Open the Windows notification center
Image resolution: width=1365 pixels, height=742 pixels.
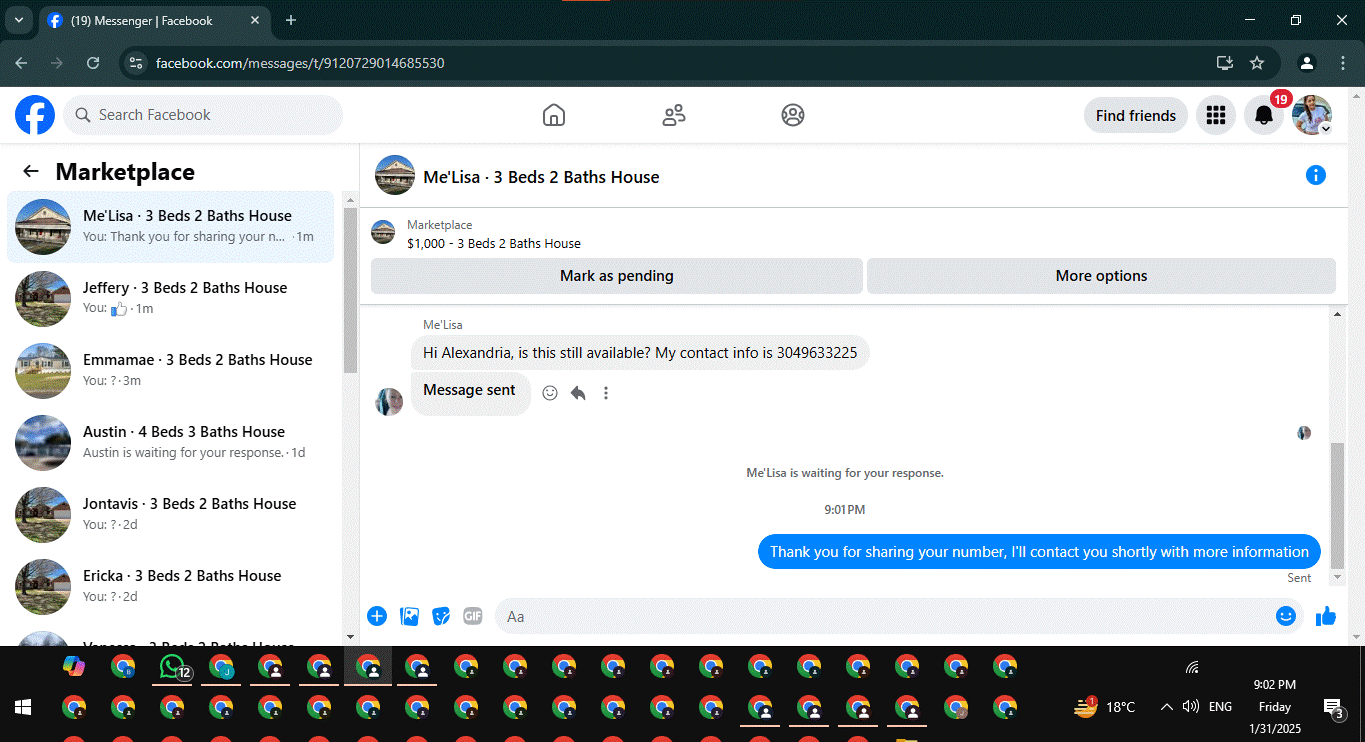[1333, 708]
